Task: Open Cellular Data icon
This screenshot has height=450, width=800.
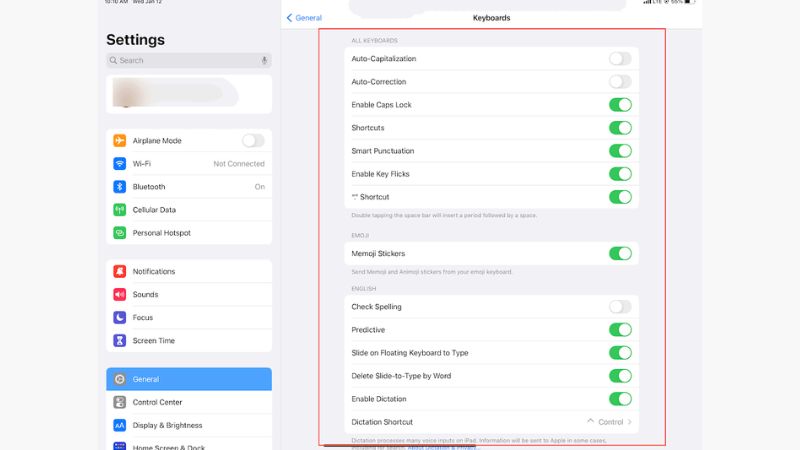Action: point(120,210)
